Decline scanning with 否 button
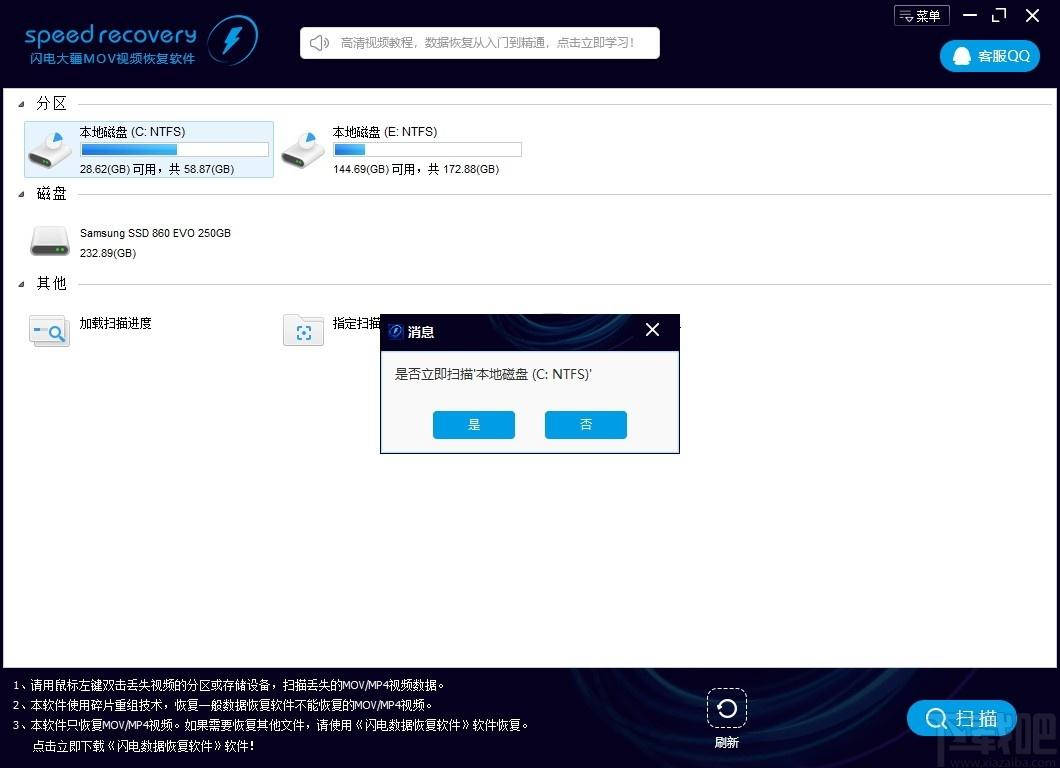This screenshot has height=768, width=1060. tap(585, 425)
